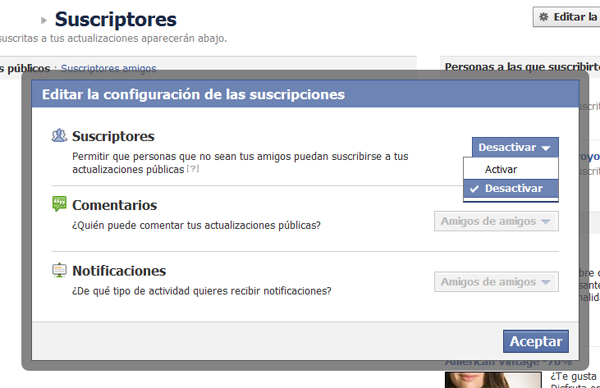Click the Comentarios section heading
The image size is (600, 388).
(114, 205)
